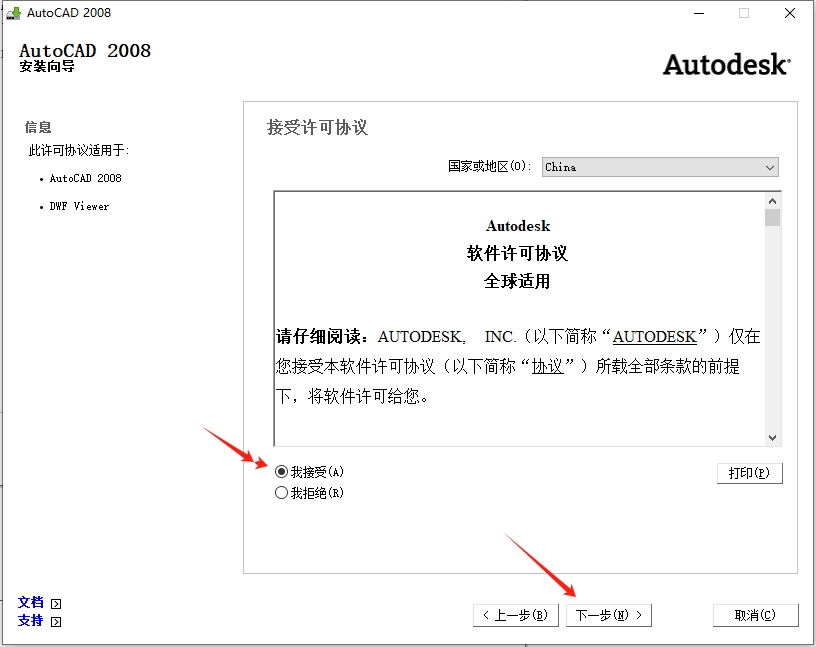Click the arrow icon next to 支持
This screenshot has height=647, width=816.
click(55, 620)
